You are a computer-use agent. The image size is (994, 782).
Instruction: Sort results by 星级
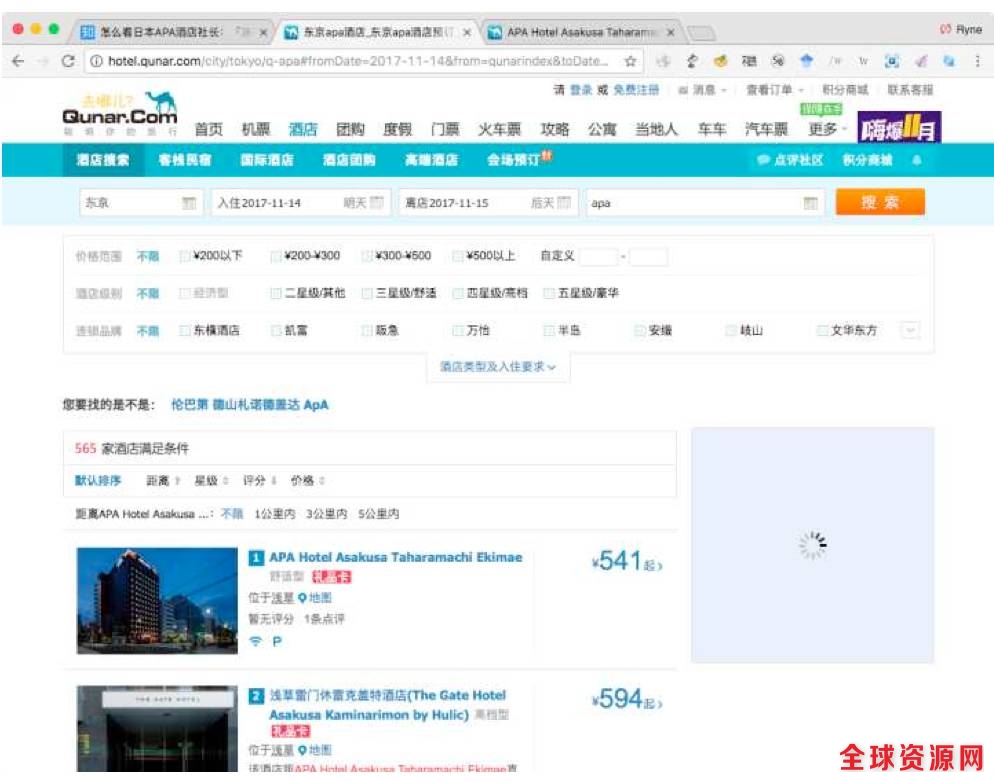[x=211, y=481]
